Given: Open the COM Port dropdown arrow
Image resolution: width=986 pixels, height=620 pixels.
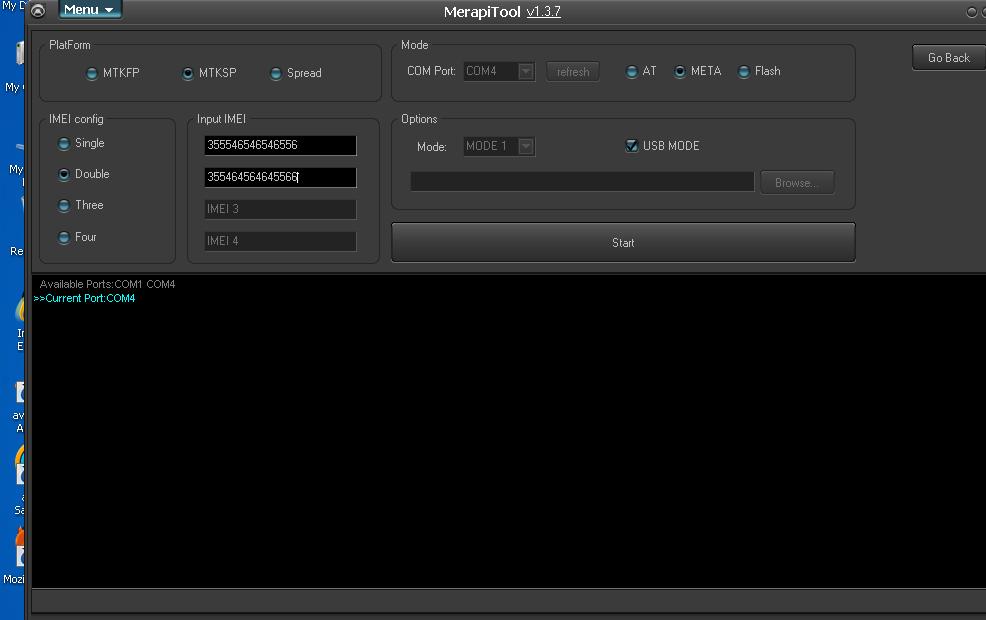Looking at the screenshot, I should tap(526, 72).
